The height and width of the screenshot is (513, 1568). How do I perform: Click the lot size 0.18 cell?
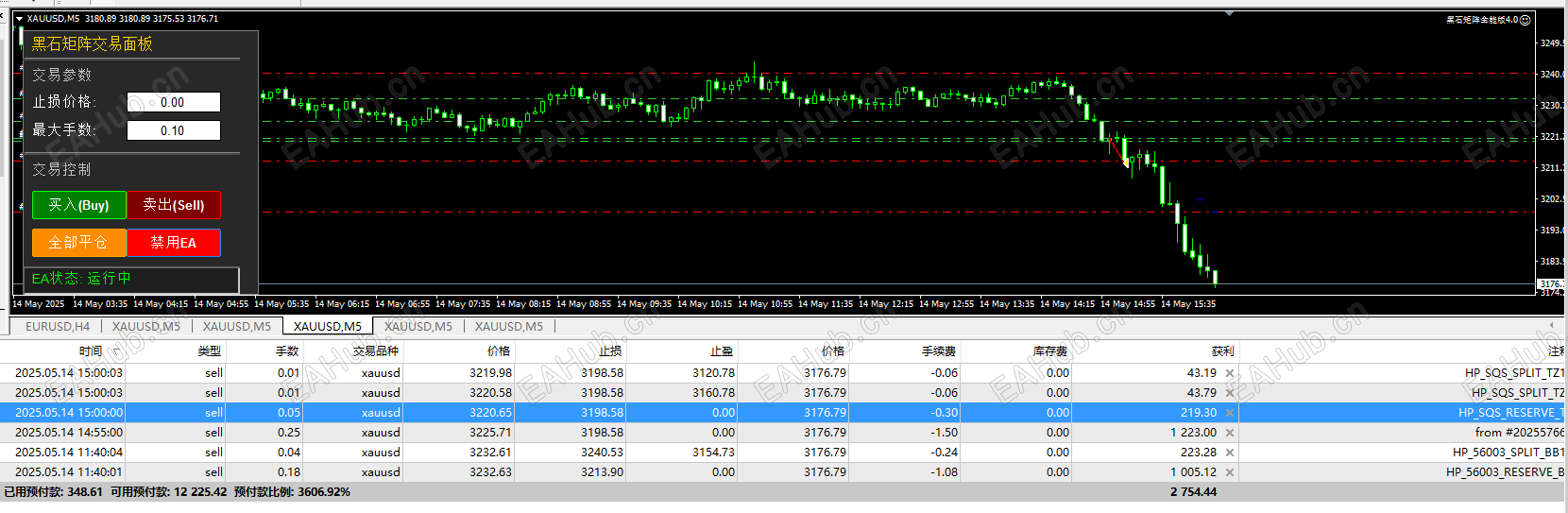pos(289,472)
